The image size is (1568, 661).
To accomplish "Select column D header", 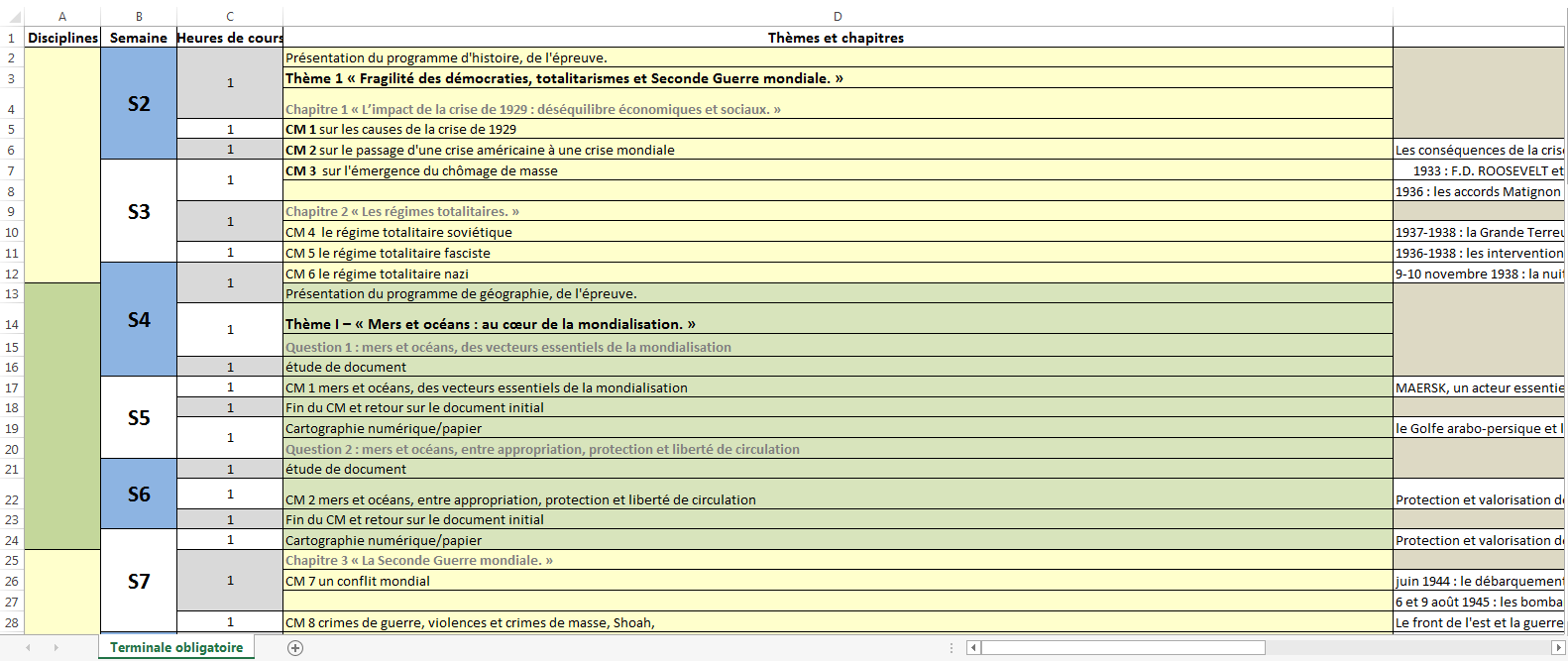I will point(838,16).
